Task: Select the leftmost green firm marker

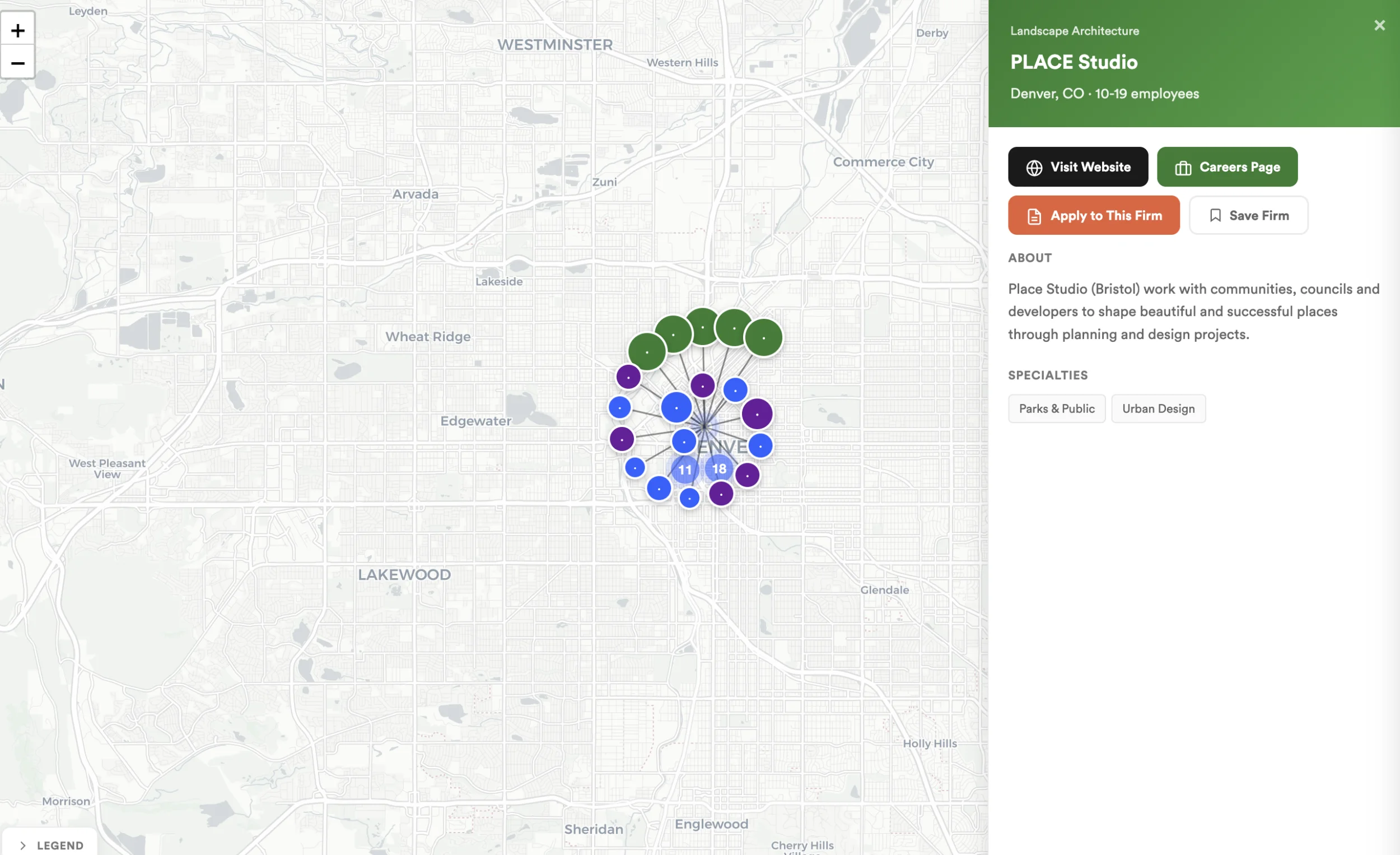Action: 647,352
